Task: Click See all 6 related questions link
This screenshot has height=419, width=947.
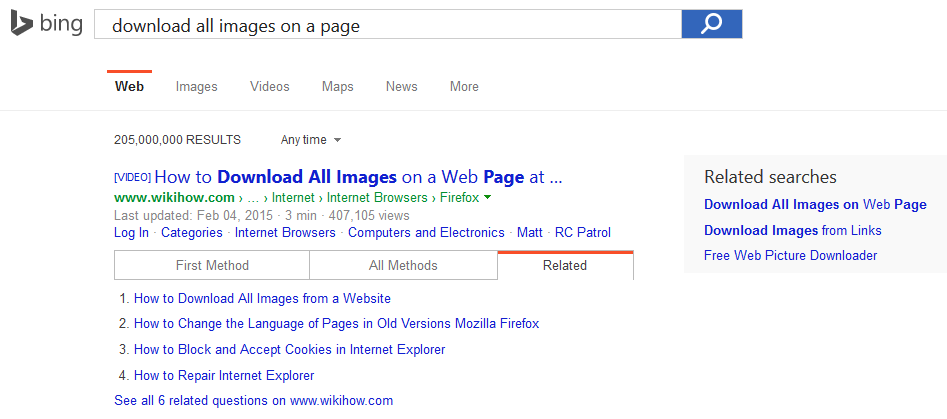Action: (x=253, y=401)
